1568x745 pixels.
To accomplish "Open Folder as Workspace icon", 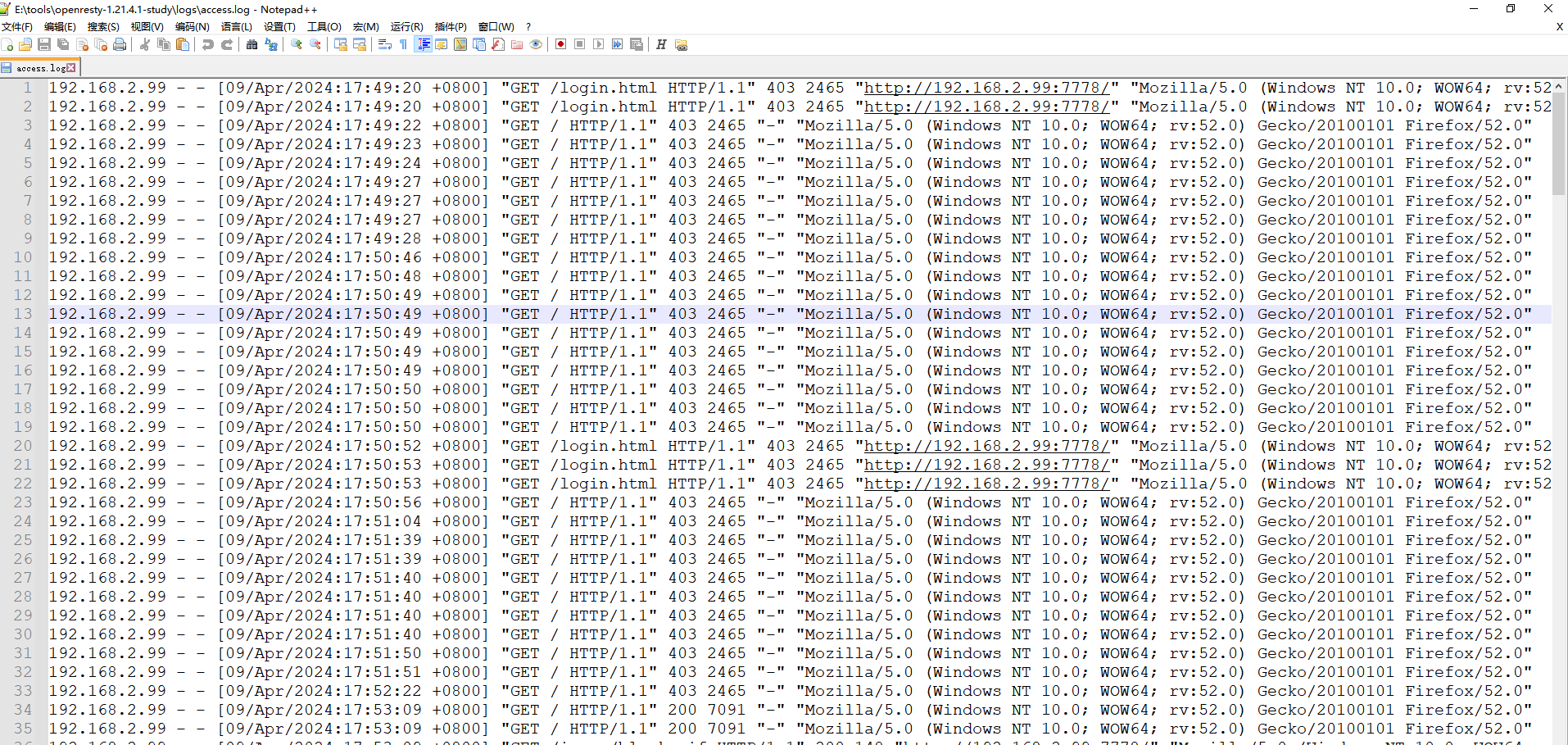I will coord(517,44).
